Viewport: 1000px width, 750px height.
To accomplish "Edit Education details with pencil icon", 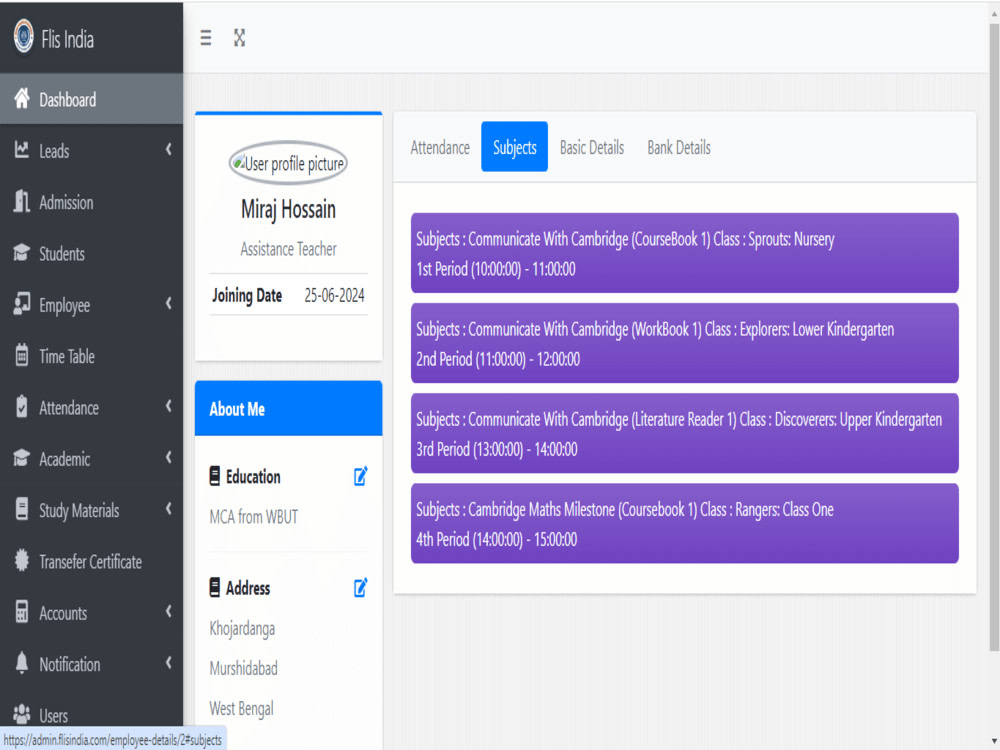I will tap(360, 476).
